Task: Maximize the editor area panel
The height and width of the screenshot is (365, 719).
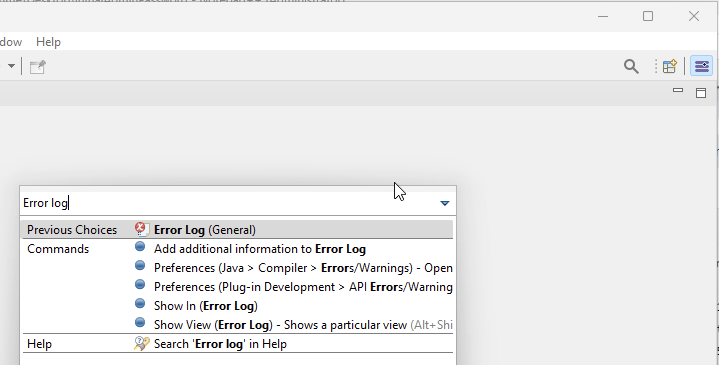Action: click(701, 93)
